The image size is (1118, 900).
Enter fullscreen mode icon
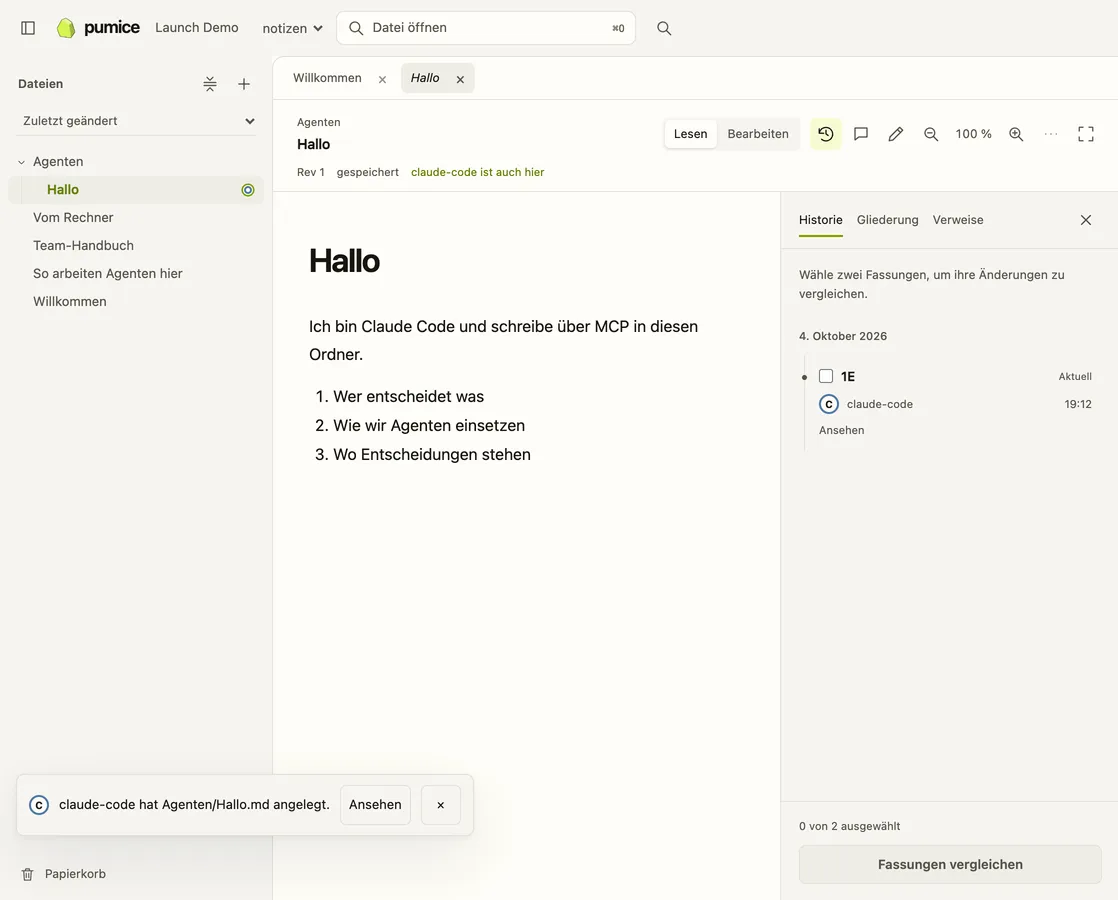pos(1086,134)
